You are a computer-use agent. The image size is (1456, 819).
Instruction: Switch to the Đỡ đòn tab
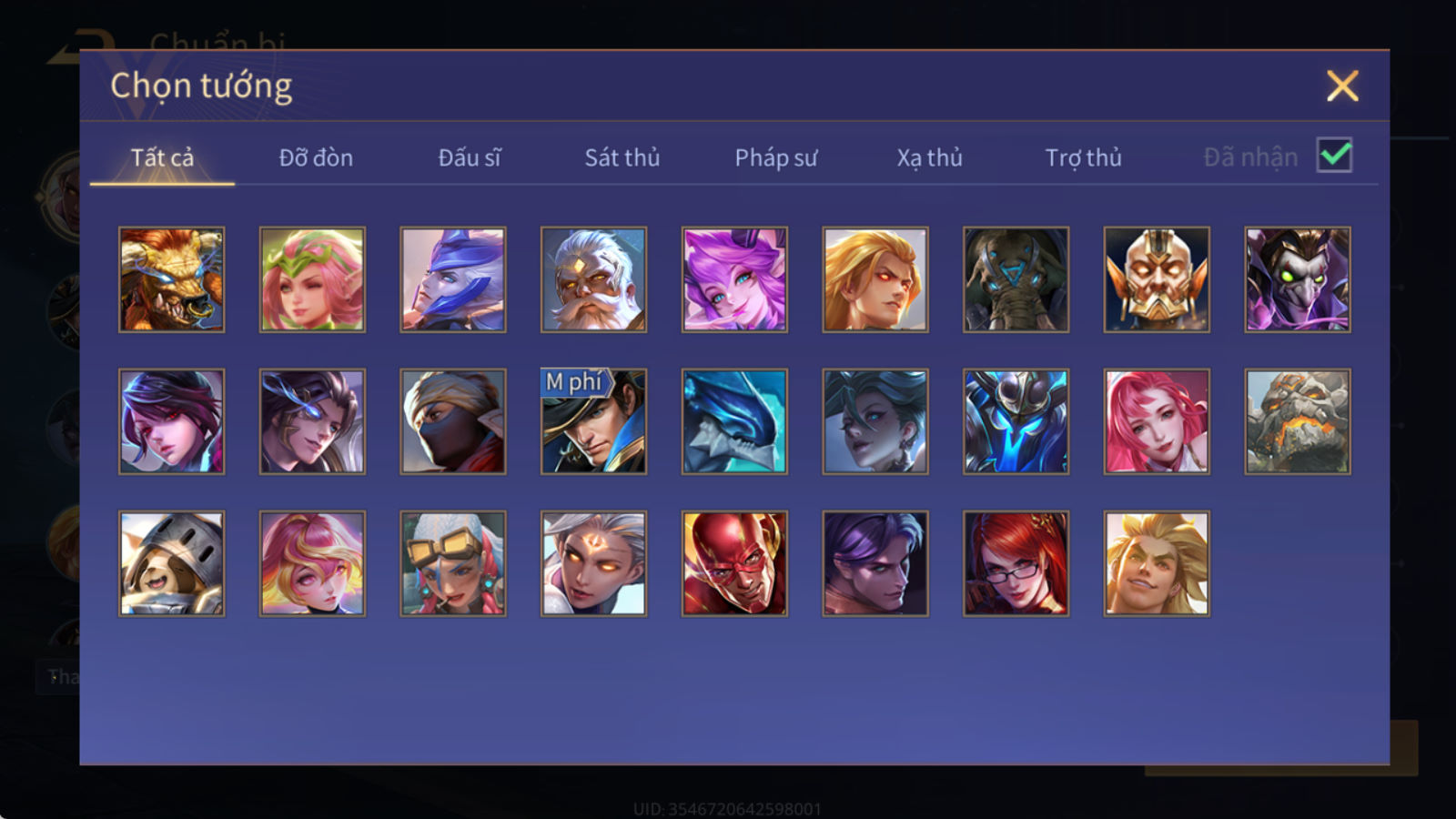[316, 157]
